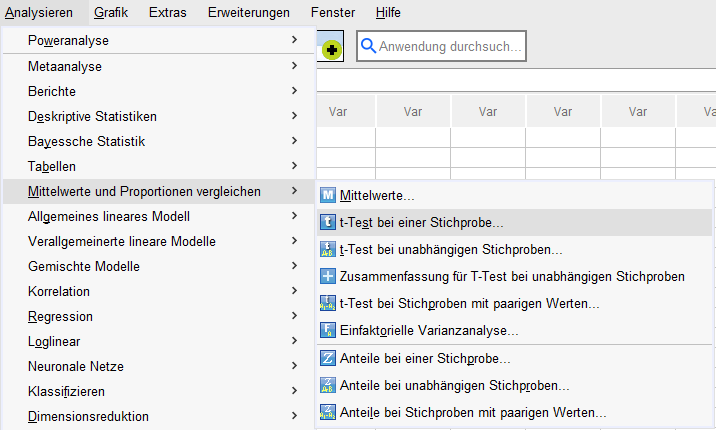
Task: Expand the Loglinear submenu arrow
Action: [x=295, y=341]
